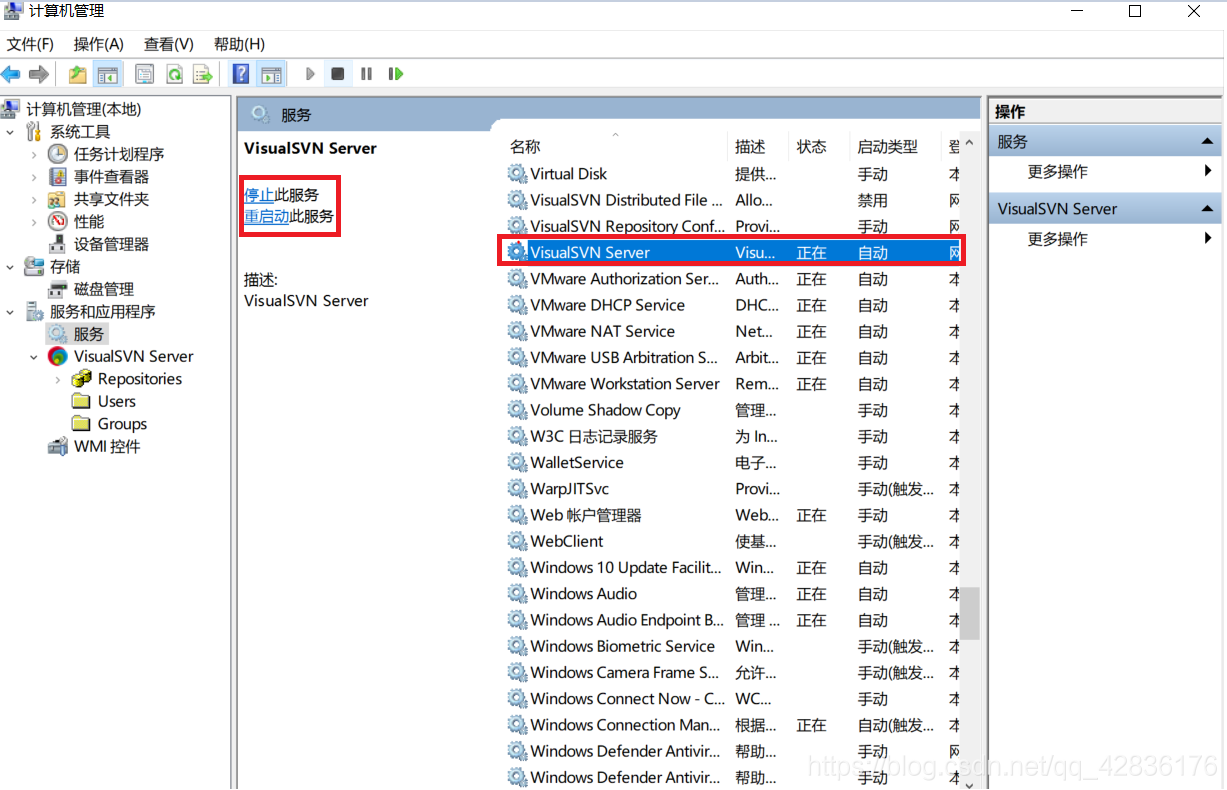Screen dimensions: 1227x790
Task: Select 磁盘管理 in tree
Action: (x=103, y=289)
